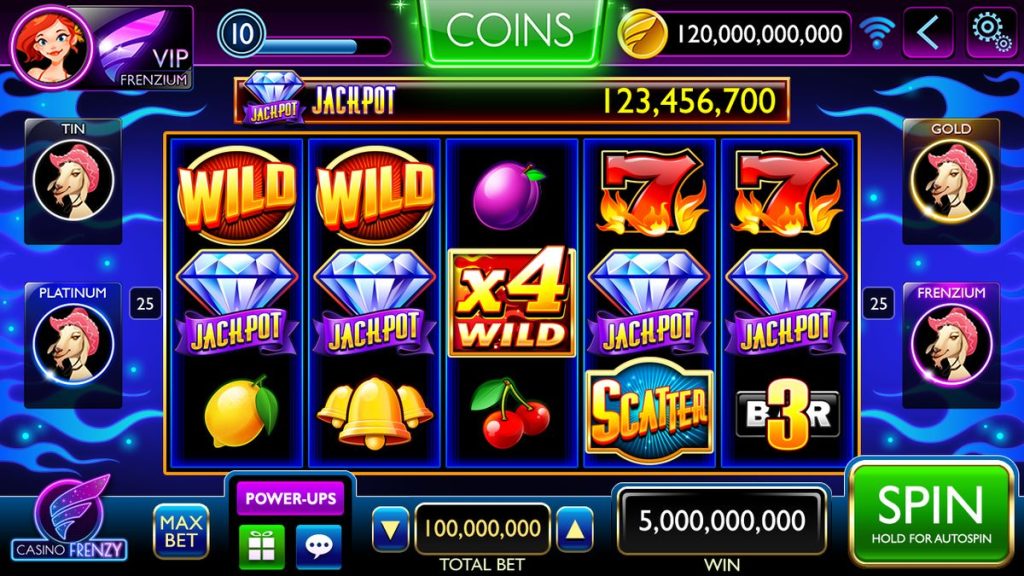The width and height of the screenshot is (1024, 576).
Task: Hit the green Spin button
Action: 931,514
